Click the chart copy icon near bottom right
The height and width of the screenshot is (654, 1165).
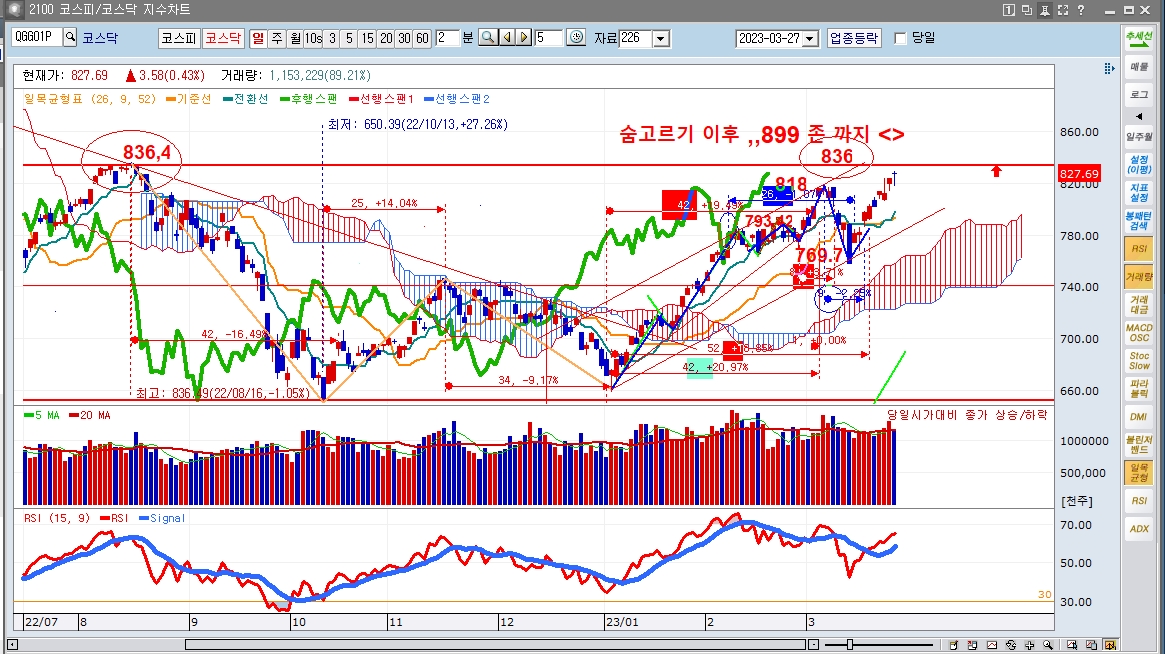coord(1091,645)
